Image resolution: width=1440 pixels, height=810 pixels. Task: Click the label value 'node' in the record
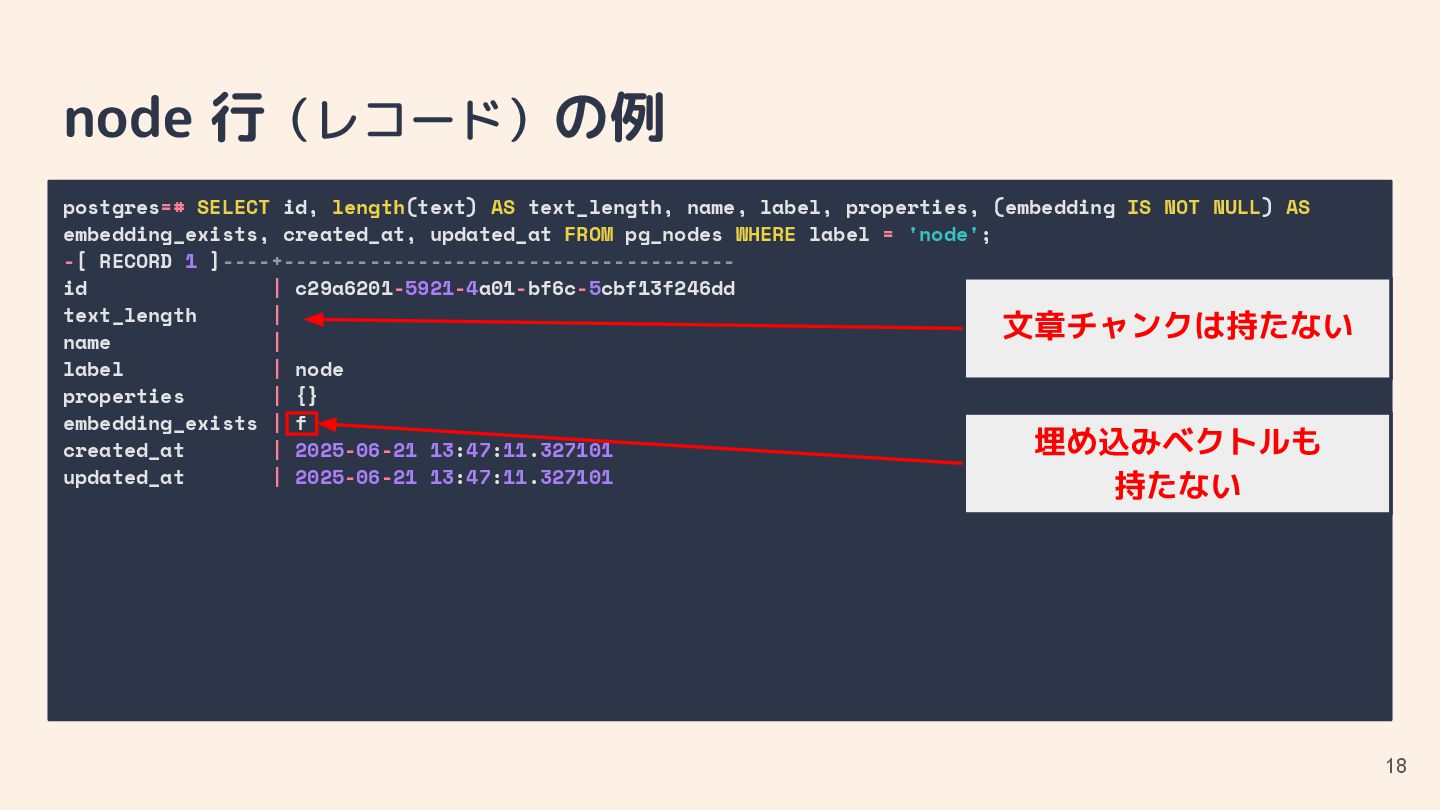319,369
